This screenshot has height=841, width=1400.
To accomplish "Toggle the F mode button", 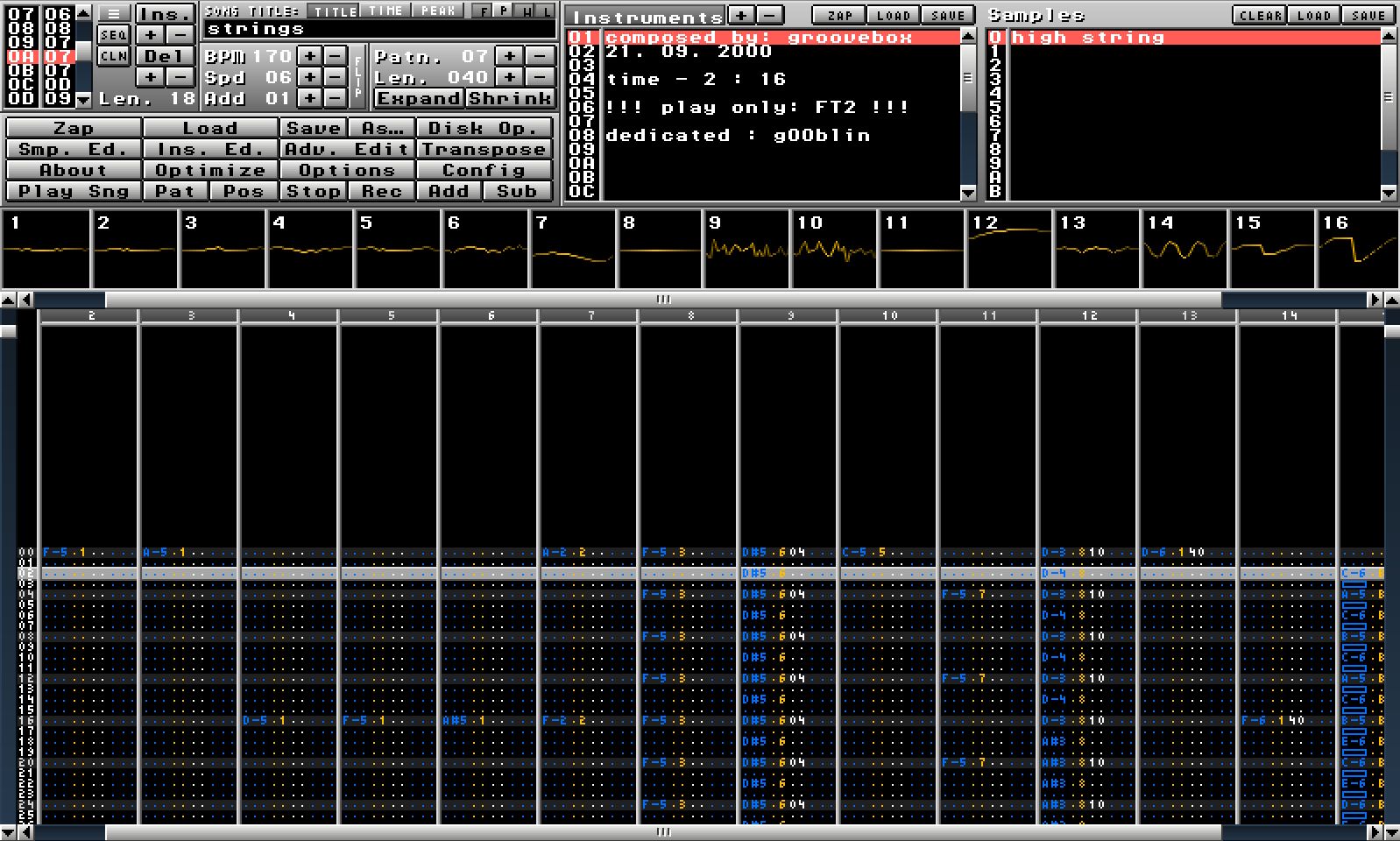I will 484,11.
